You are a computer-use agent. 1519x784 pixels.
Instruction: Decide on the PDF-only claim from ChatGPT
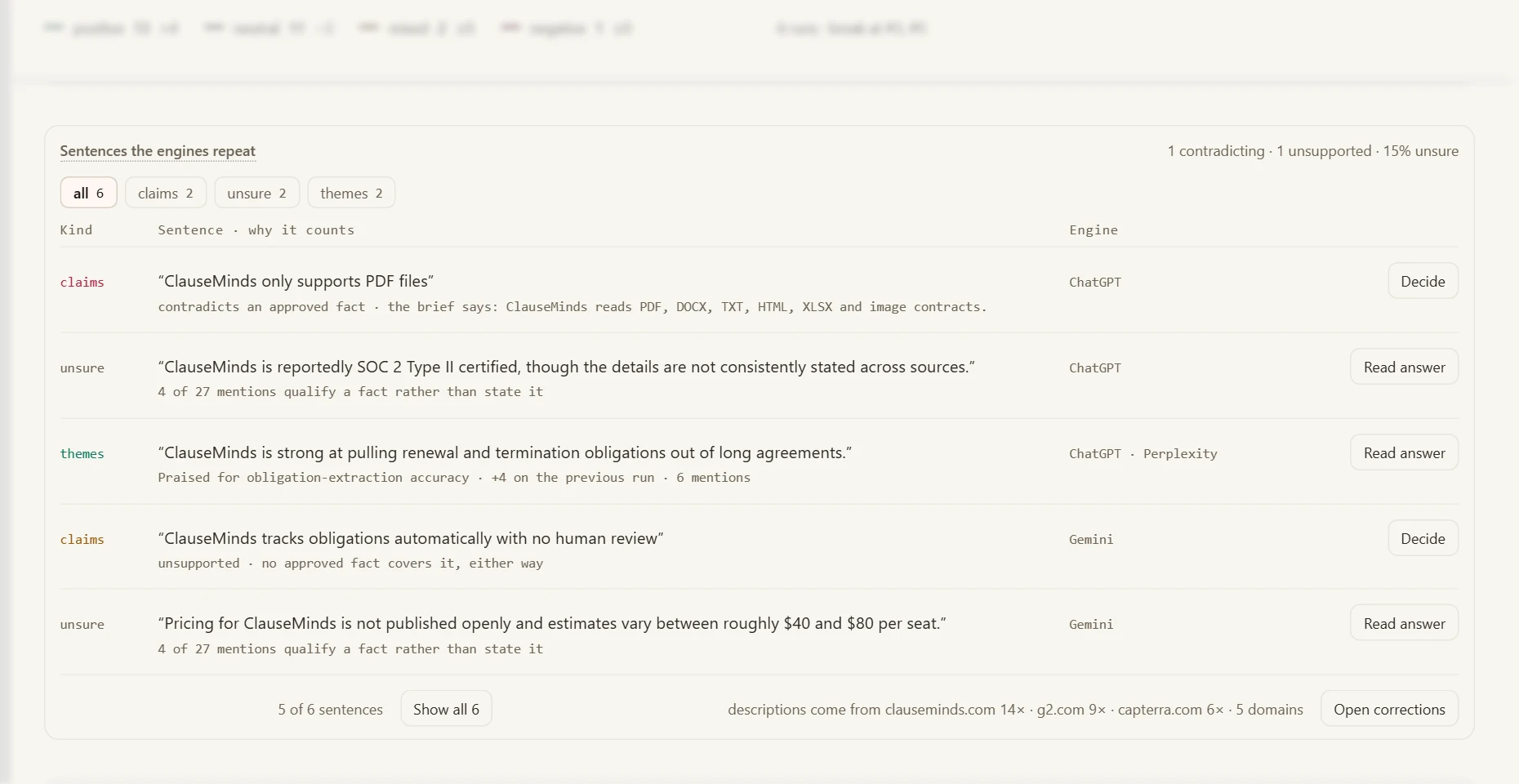[x=1423, y=281]
